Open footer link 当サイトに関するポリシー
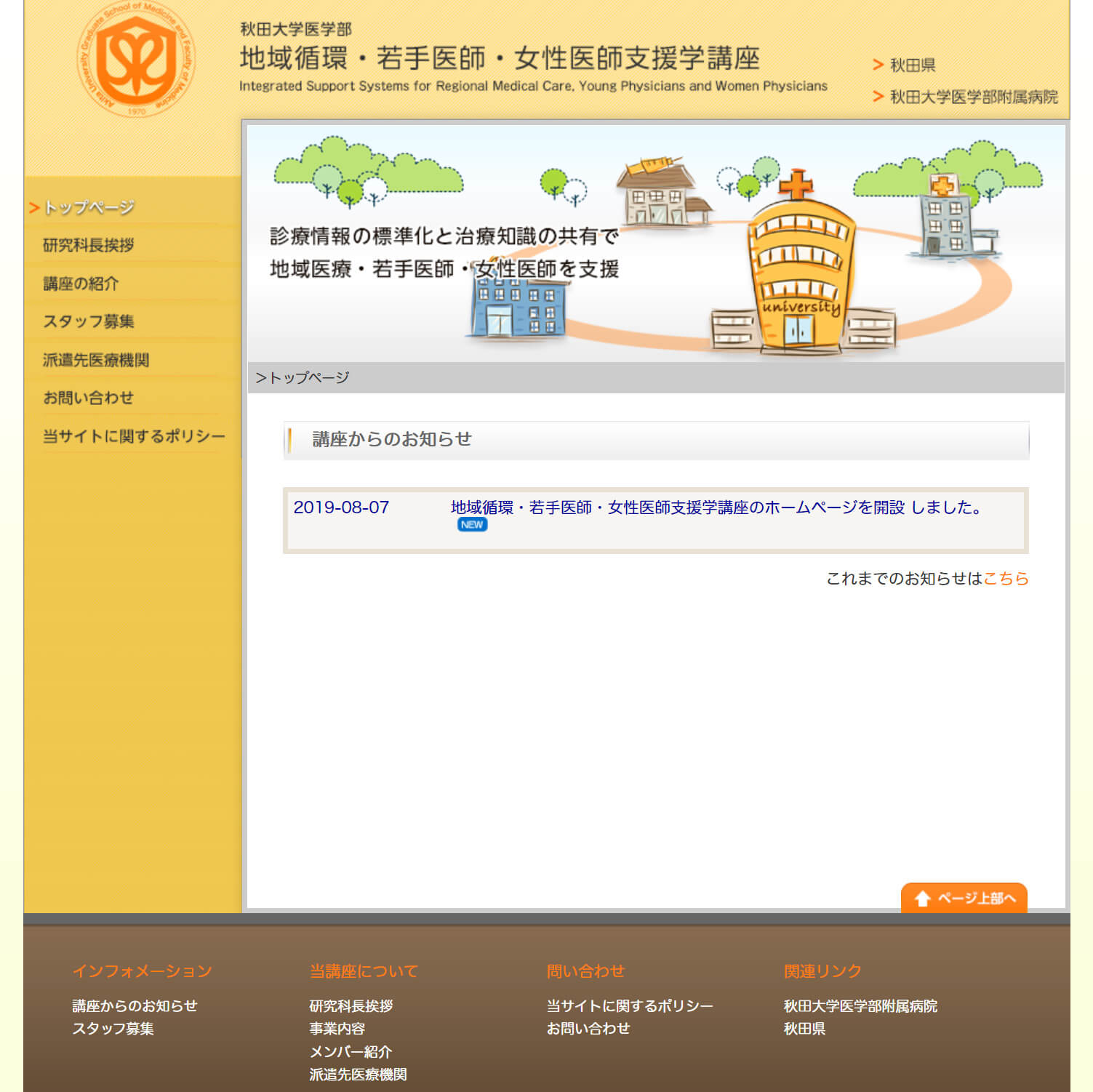This screenshot has width=1093, height=1092. pos(630,1005)
